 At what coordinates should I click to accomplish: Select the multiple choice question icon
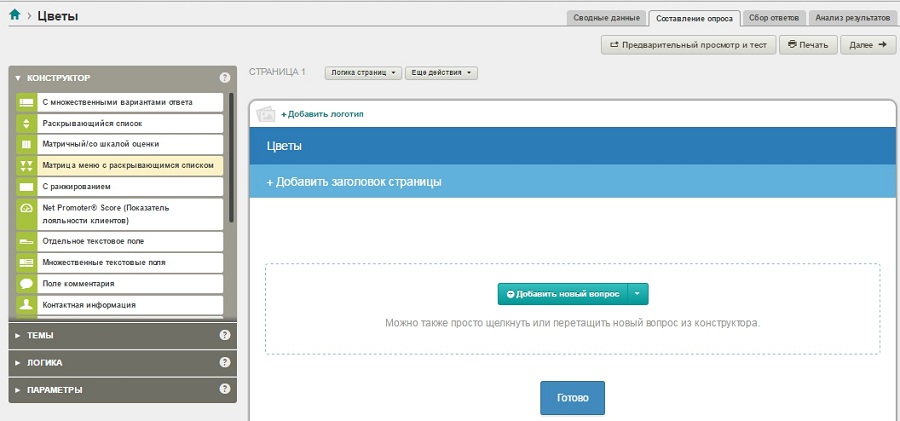(26, 103)
